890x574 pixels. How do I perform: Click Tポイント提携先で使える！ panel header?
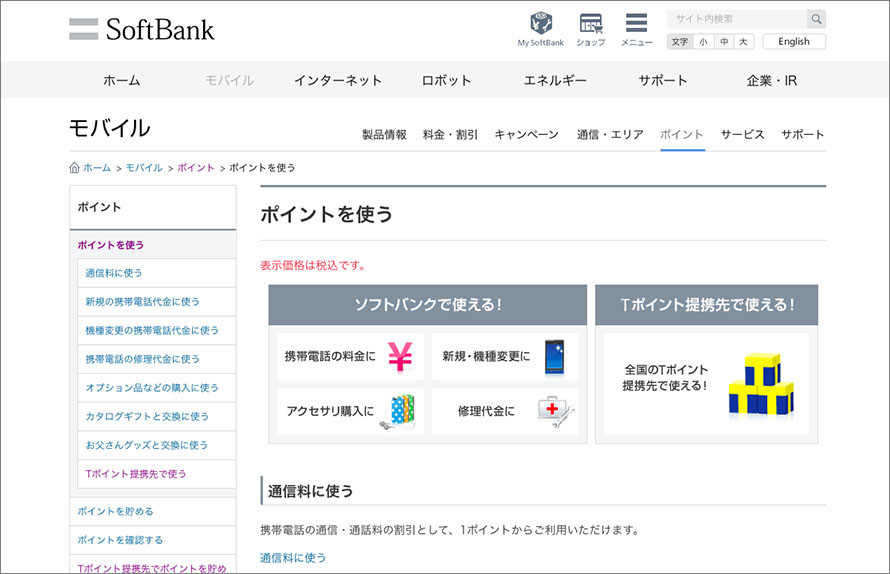[707, 305]
